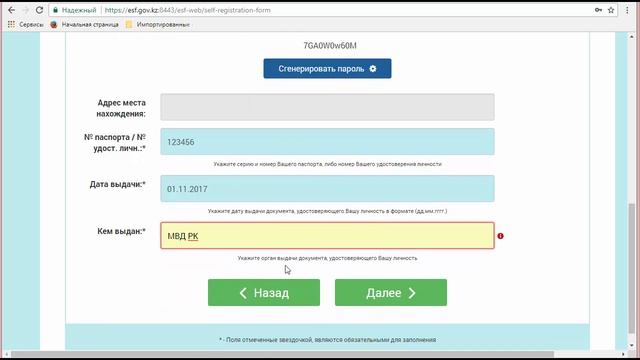This screenshot has height=360, width=640.
Task: Select generated password text 7GA0W0w60M
Action: point(330,45)
